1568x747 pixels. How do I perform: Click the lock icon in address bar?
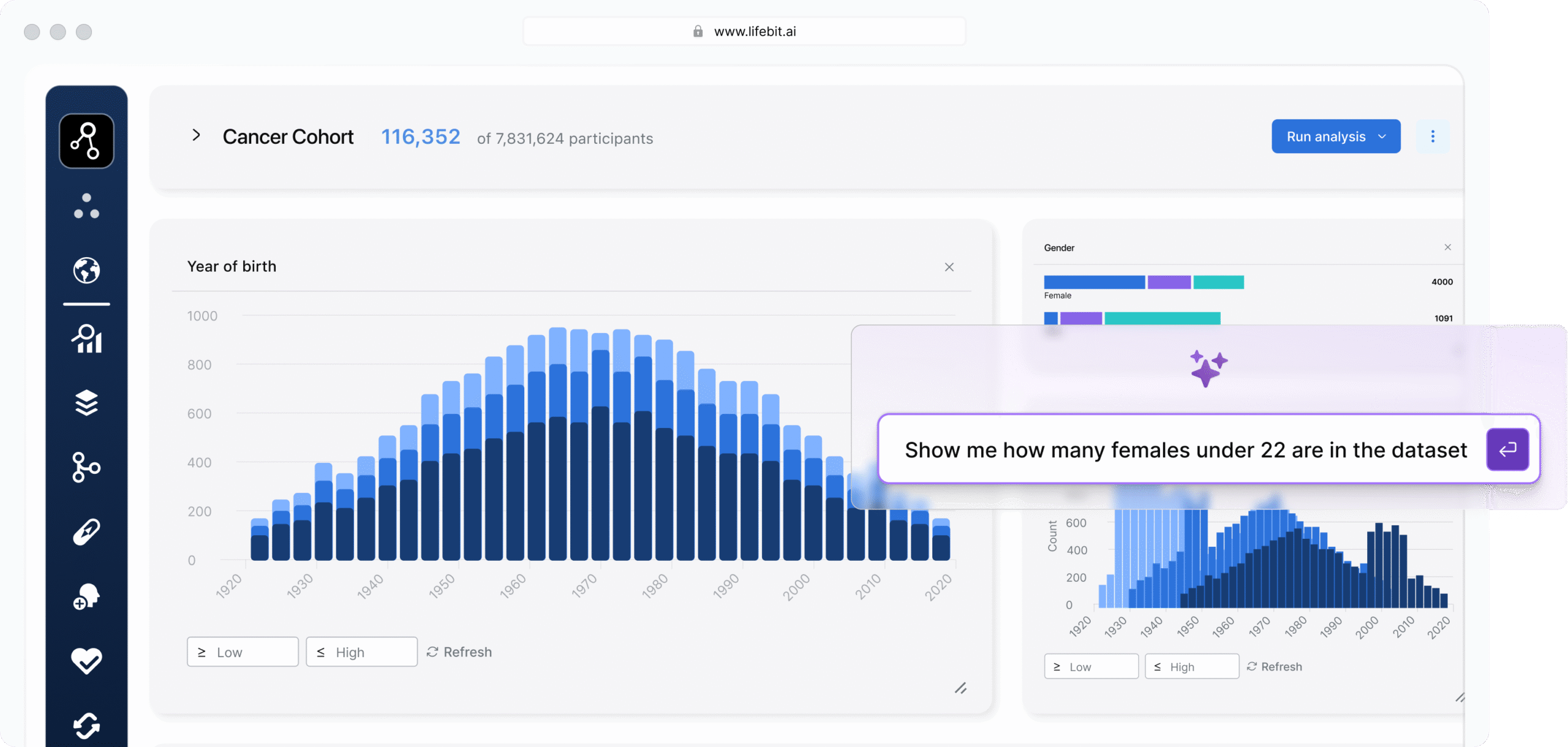point(698,31)
